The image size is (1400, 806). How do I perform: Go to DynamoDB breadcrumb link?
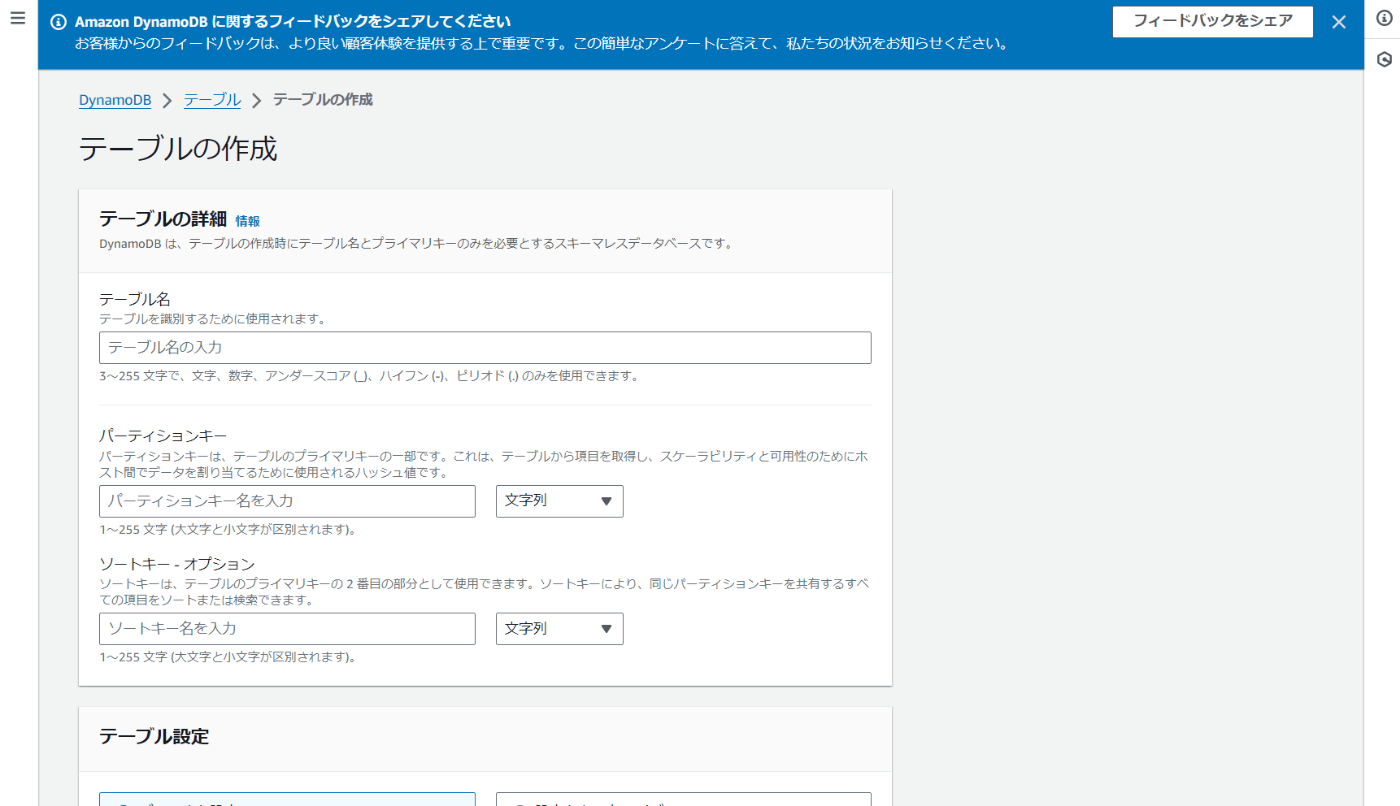coord(115,100)
